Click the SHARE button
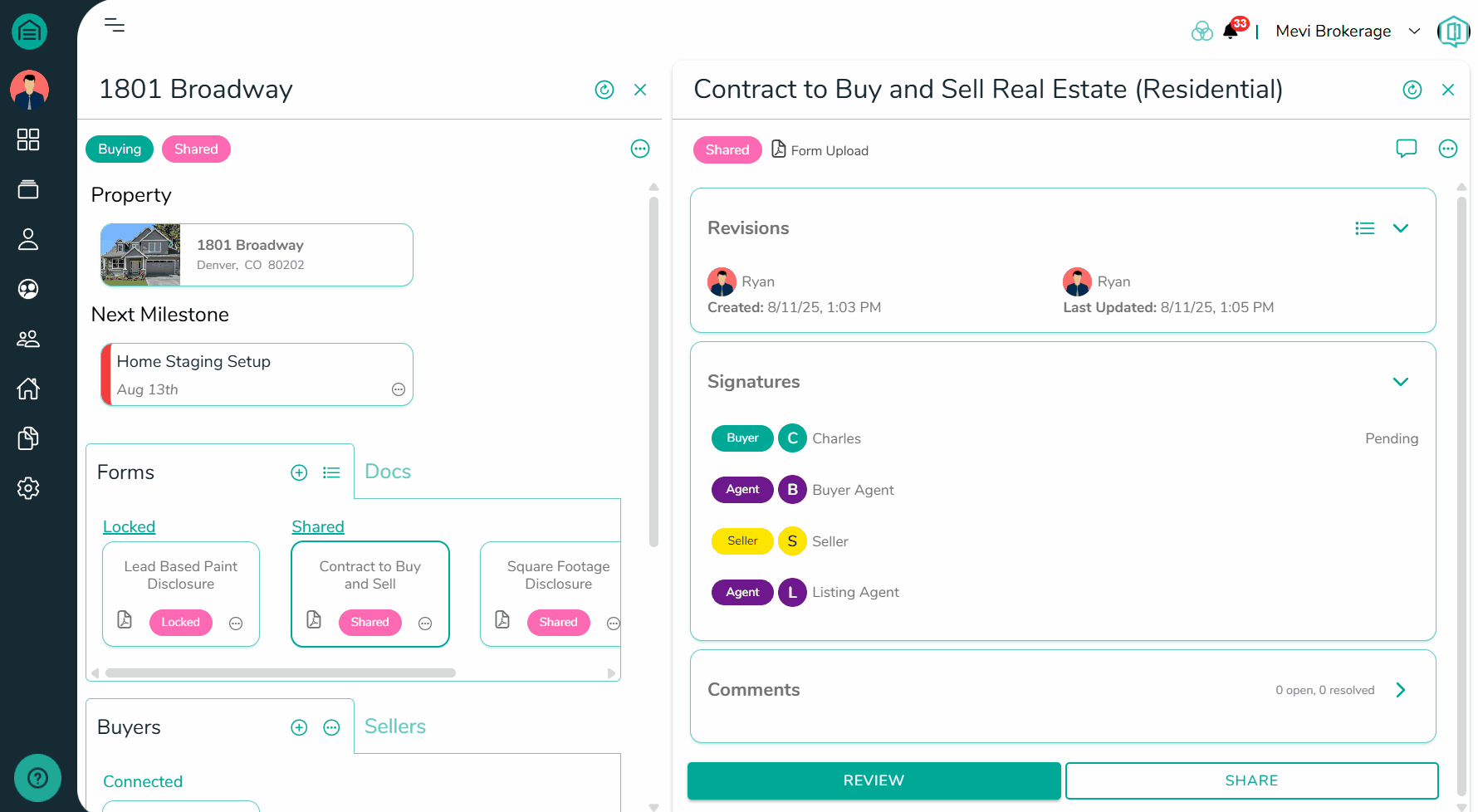The width and height of the screenshot is (1478, 812). pyautogui.click(x=1251, y=780)
